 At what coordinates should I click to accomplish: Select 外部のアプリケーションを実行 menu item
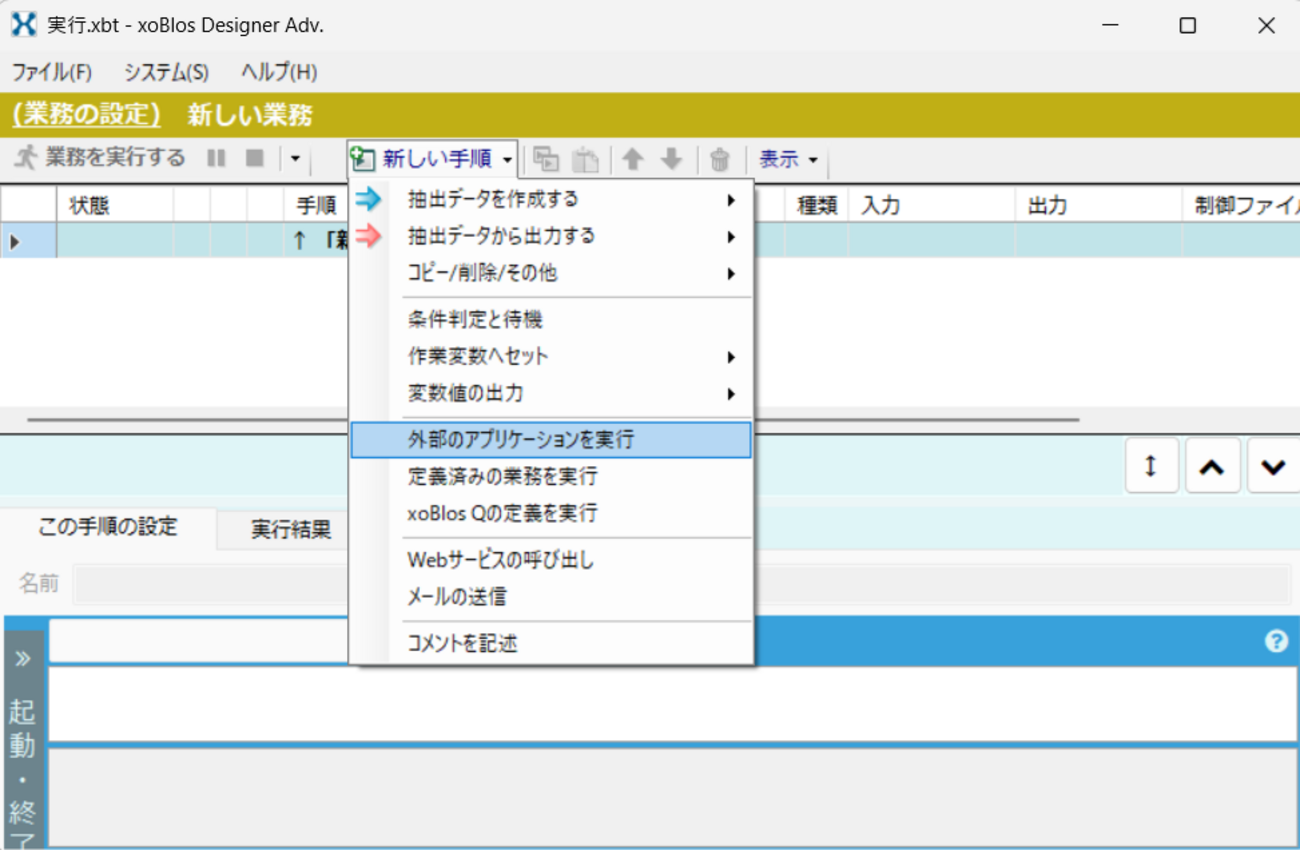[551, 440]
